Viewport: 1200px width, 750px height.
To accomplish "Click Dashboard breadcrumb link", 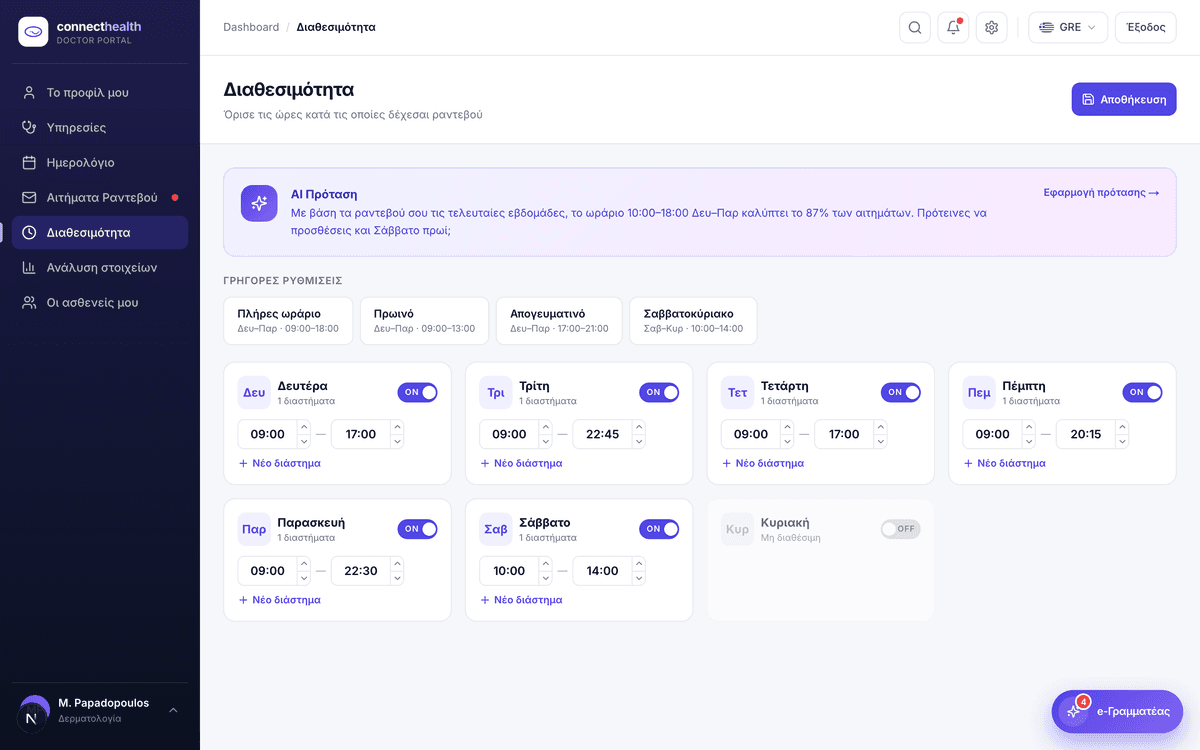I will [x=251, y=27].
